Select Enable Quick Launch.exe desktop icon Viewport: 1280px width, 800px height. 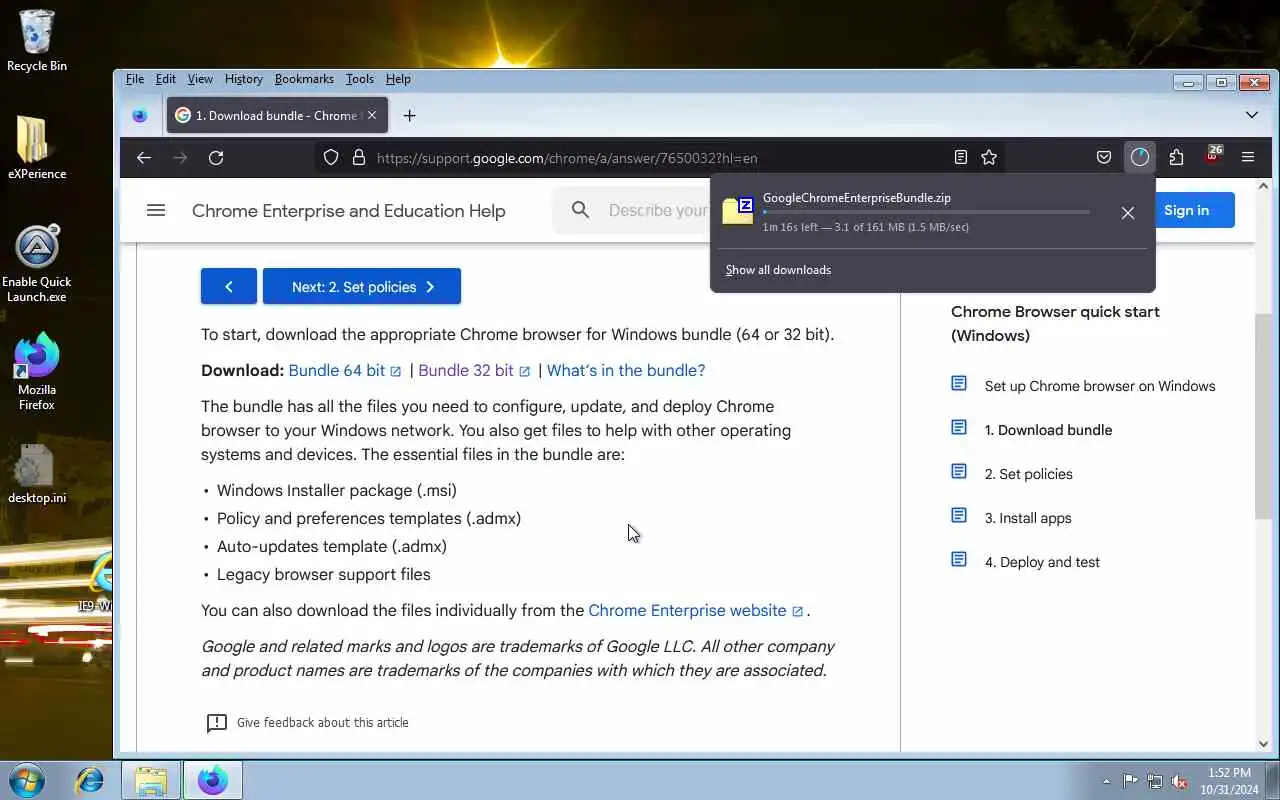[37, 264]
